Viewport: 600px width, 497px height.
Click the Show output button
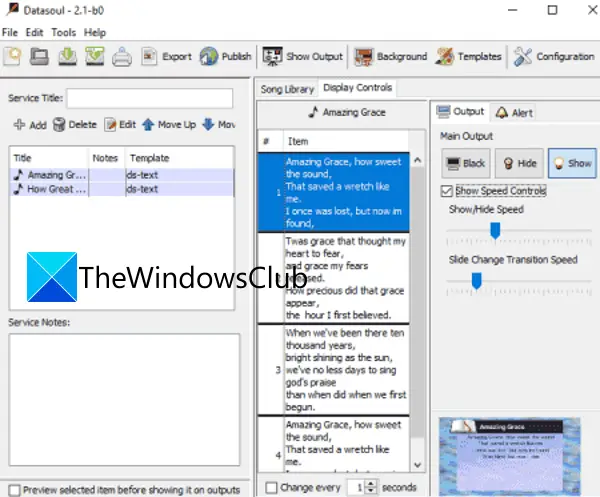coord(572,164)
